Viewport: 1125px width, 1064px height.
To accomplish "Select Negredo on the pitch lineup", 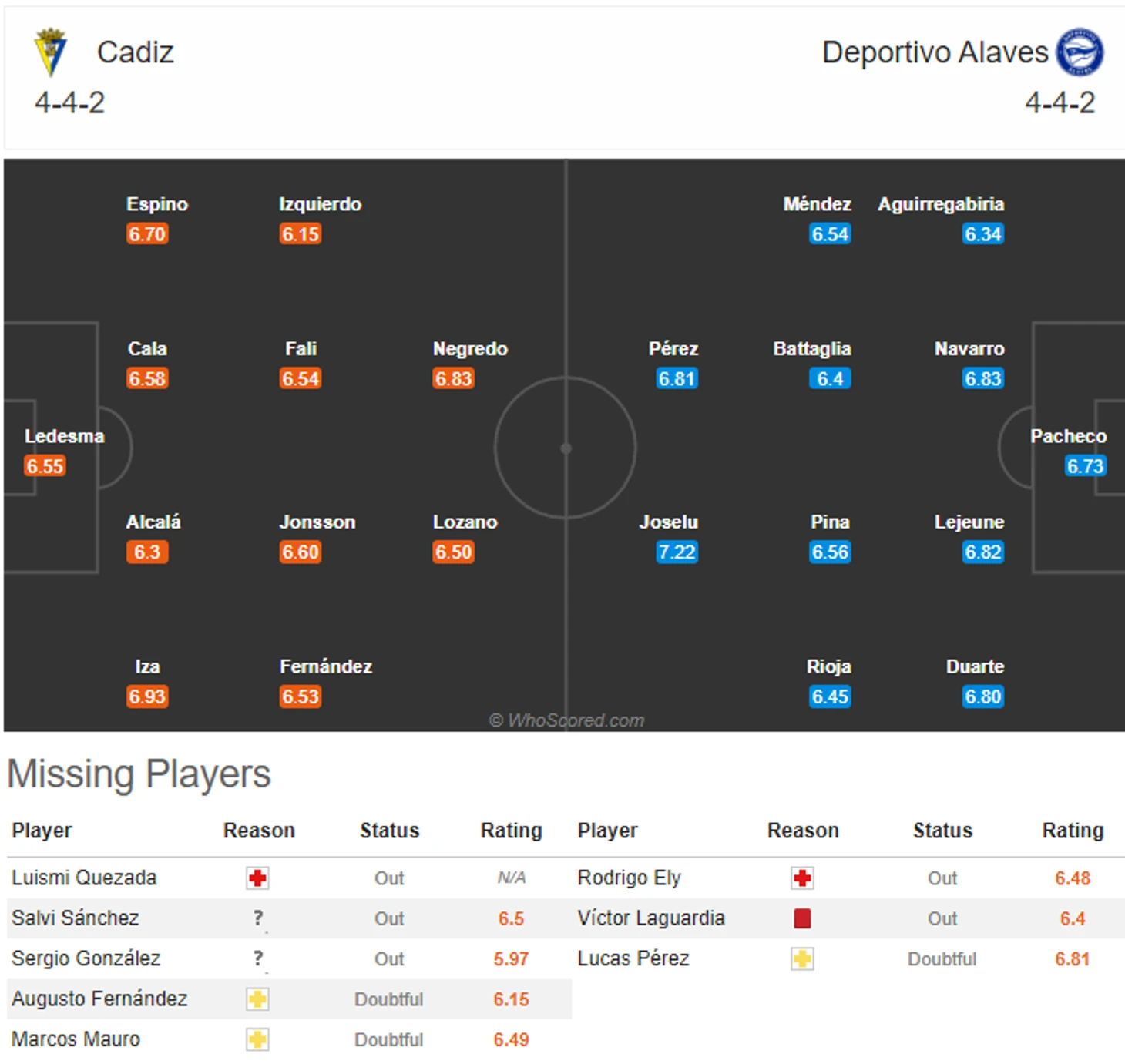I will [470, 349].
